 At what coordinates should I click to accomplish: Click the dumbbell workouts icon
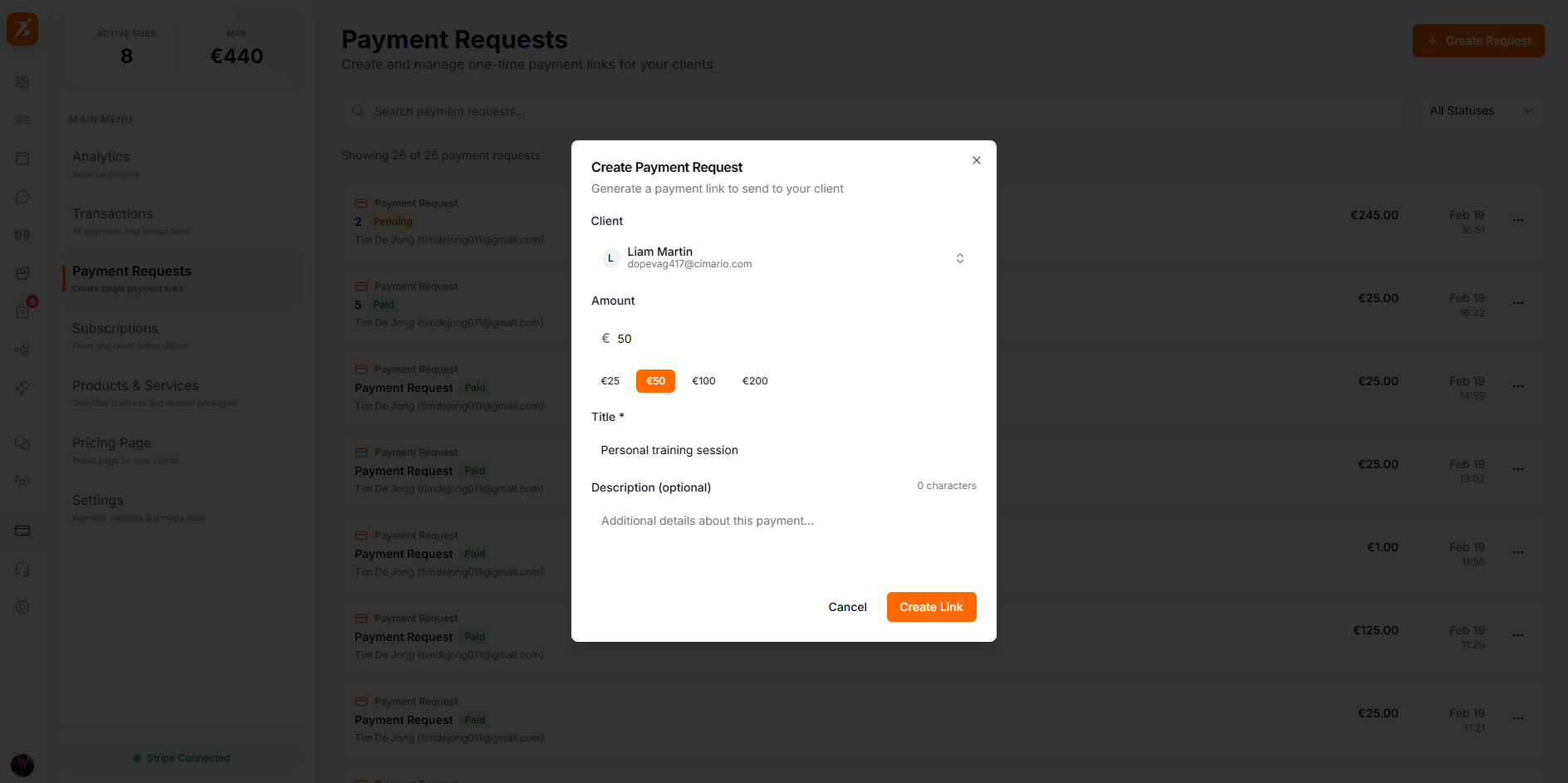click(22, 235)
